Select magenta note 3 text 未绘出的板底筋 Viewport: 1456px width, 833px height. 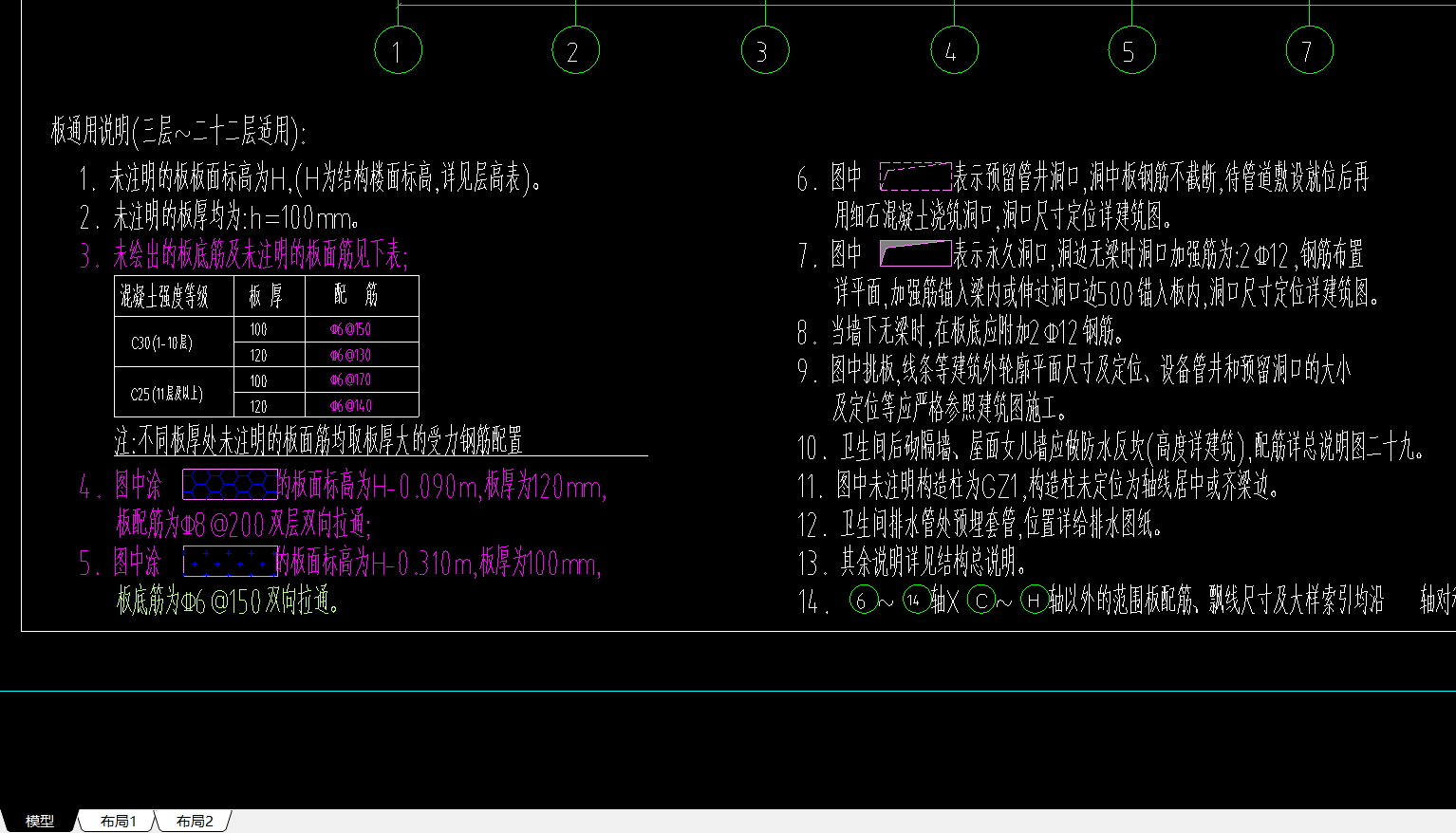pyautogui.click(x=260, y=254)
